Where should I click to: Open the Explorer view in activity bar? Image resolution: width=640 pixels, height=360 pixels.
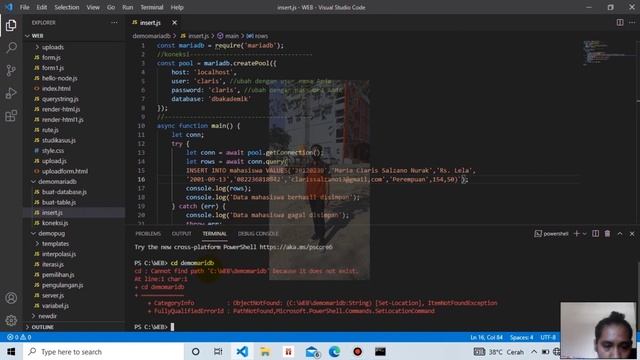point(11,26)
